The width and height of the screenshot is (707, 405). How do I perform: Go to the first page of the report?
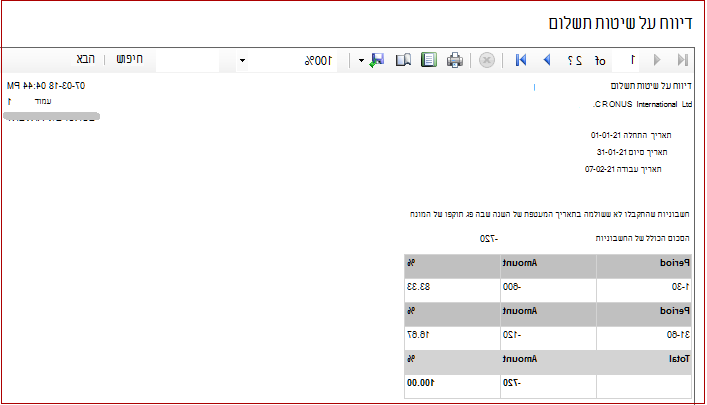click(x=682, y=60)
